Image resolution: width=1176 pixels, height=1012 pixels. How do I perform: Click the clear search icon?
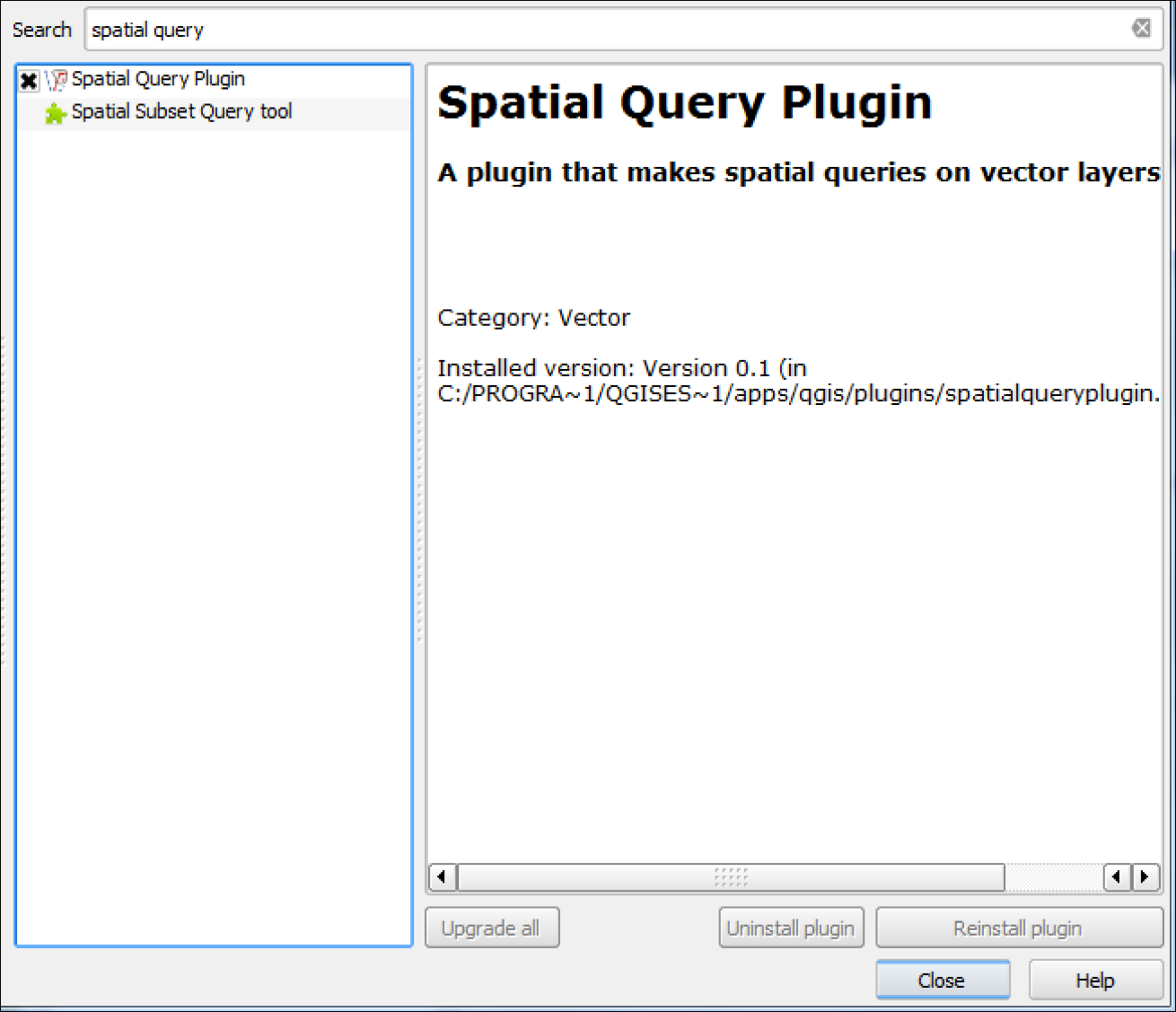(x=1141, y=28)
